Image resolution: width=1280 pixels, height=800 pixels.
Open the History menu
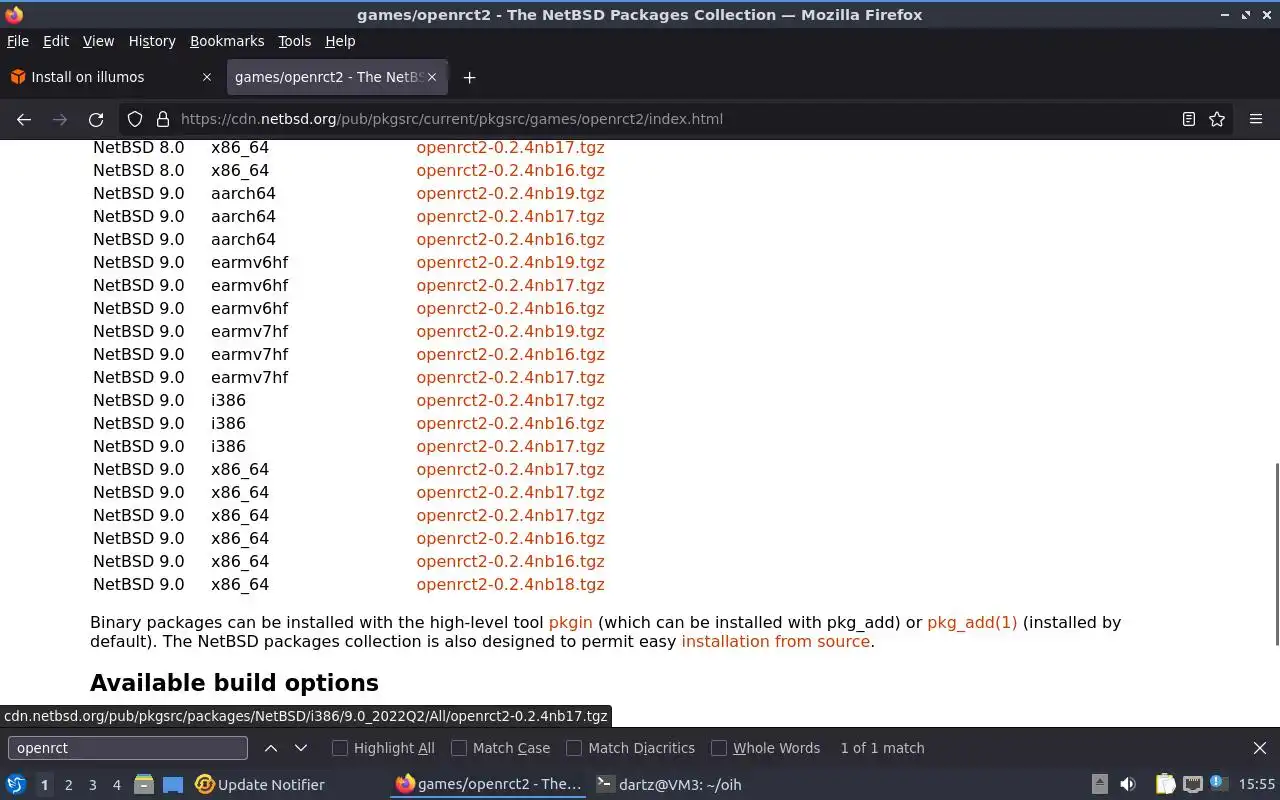point(152,41)
